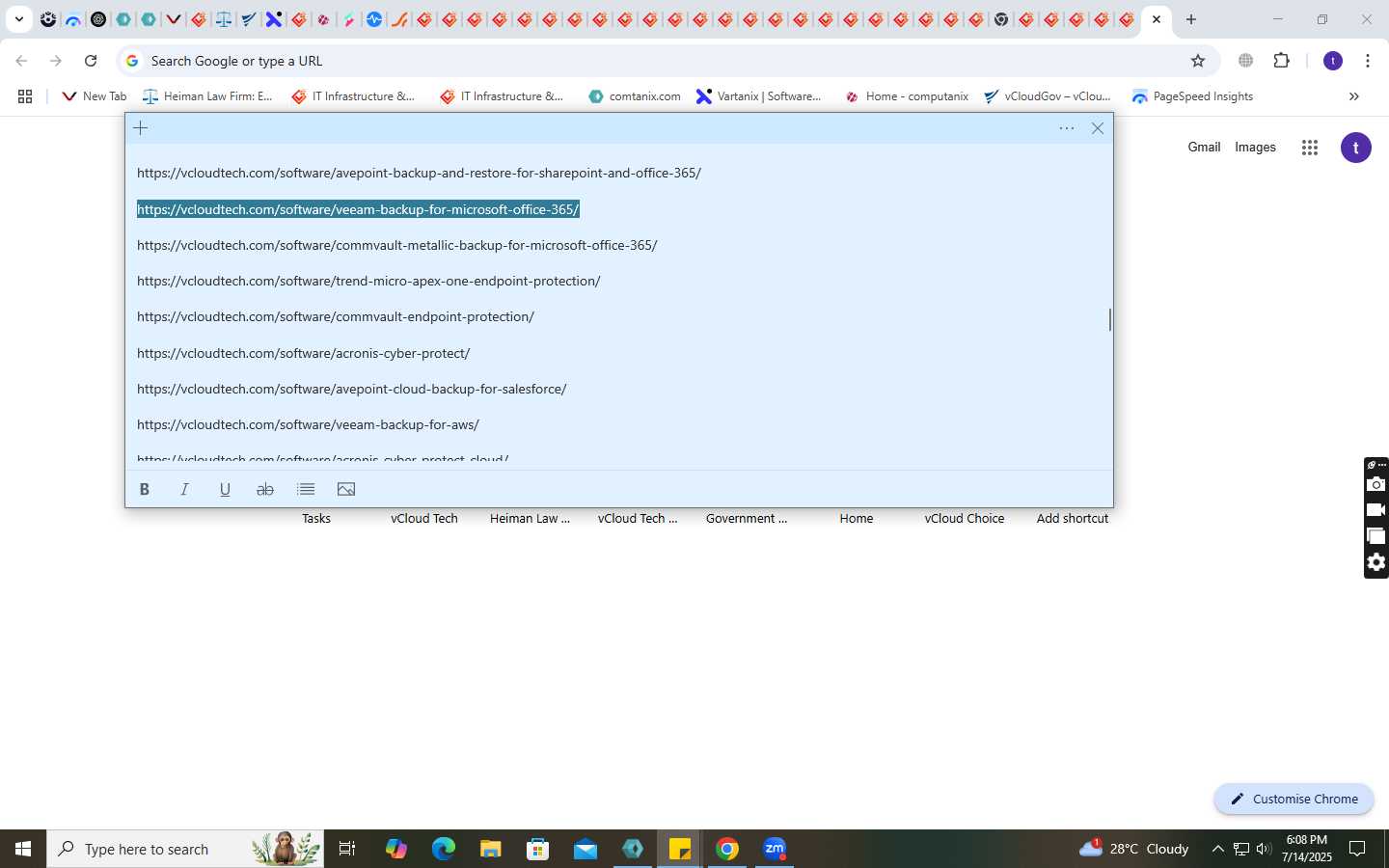Image resolution: width=1389 pixels, height=868 pixels.
Task: Switch to the PageSpeed Insights tab with the blue arc icon
Action: coord(73,19)
